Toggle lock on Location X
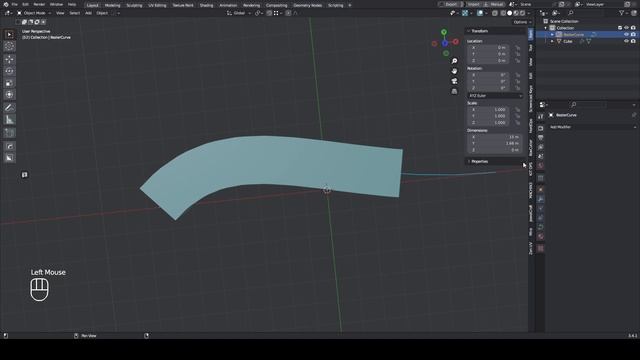The image size is (640, 360). coord(518,48)
